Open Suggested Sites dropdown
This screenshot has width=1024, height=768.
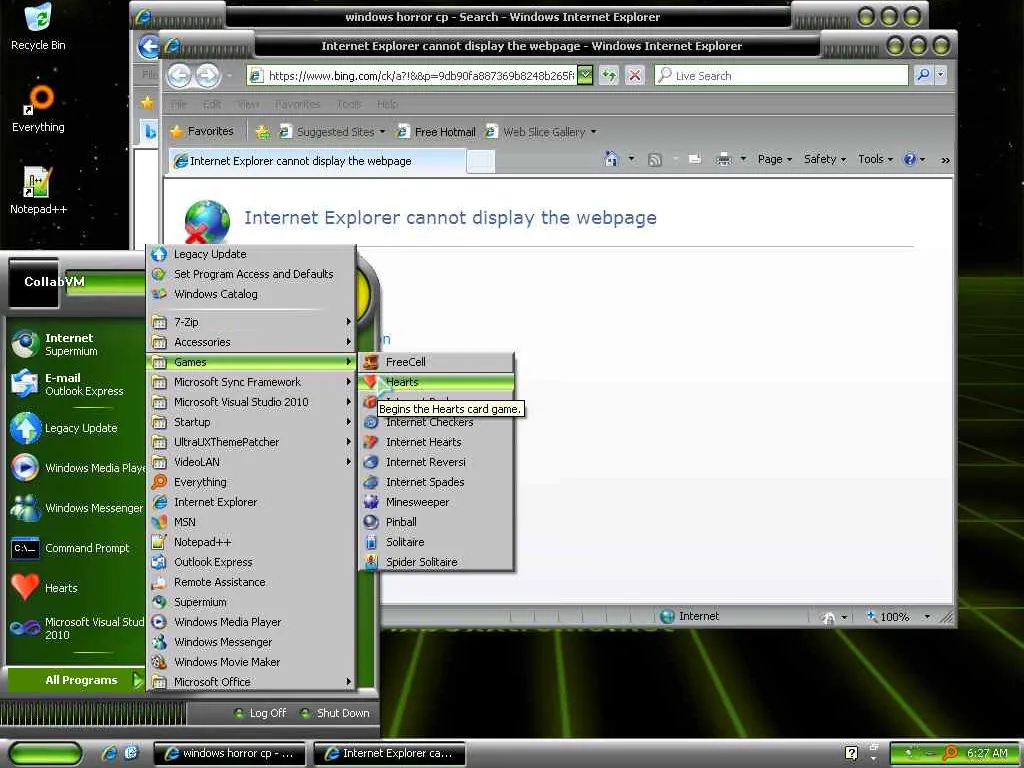pos(332,132)
